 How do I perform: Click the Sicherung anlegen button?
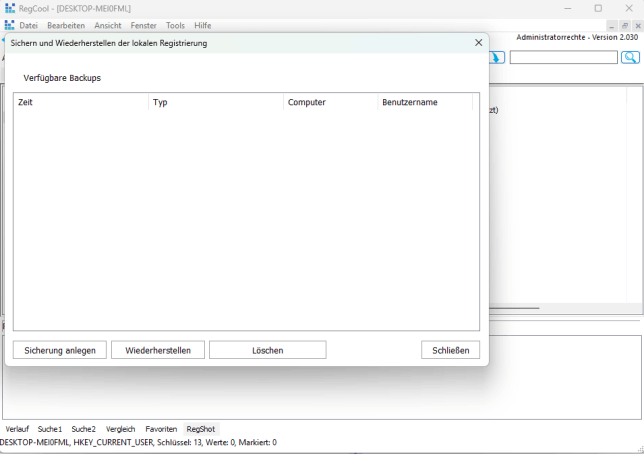coord(60,350)
